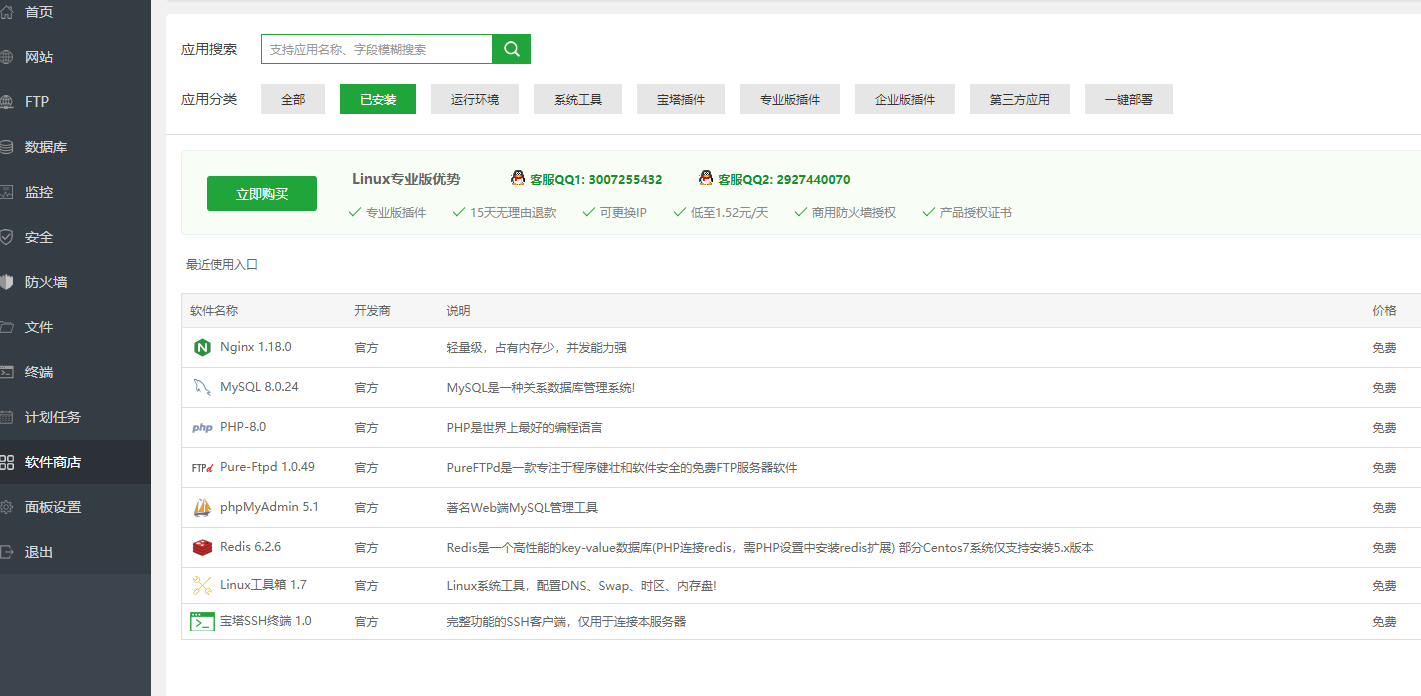Click the 价格 column header
The height and width of the screenshot is (696, 1421).
tap(1384, 311)
